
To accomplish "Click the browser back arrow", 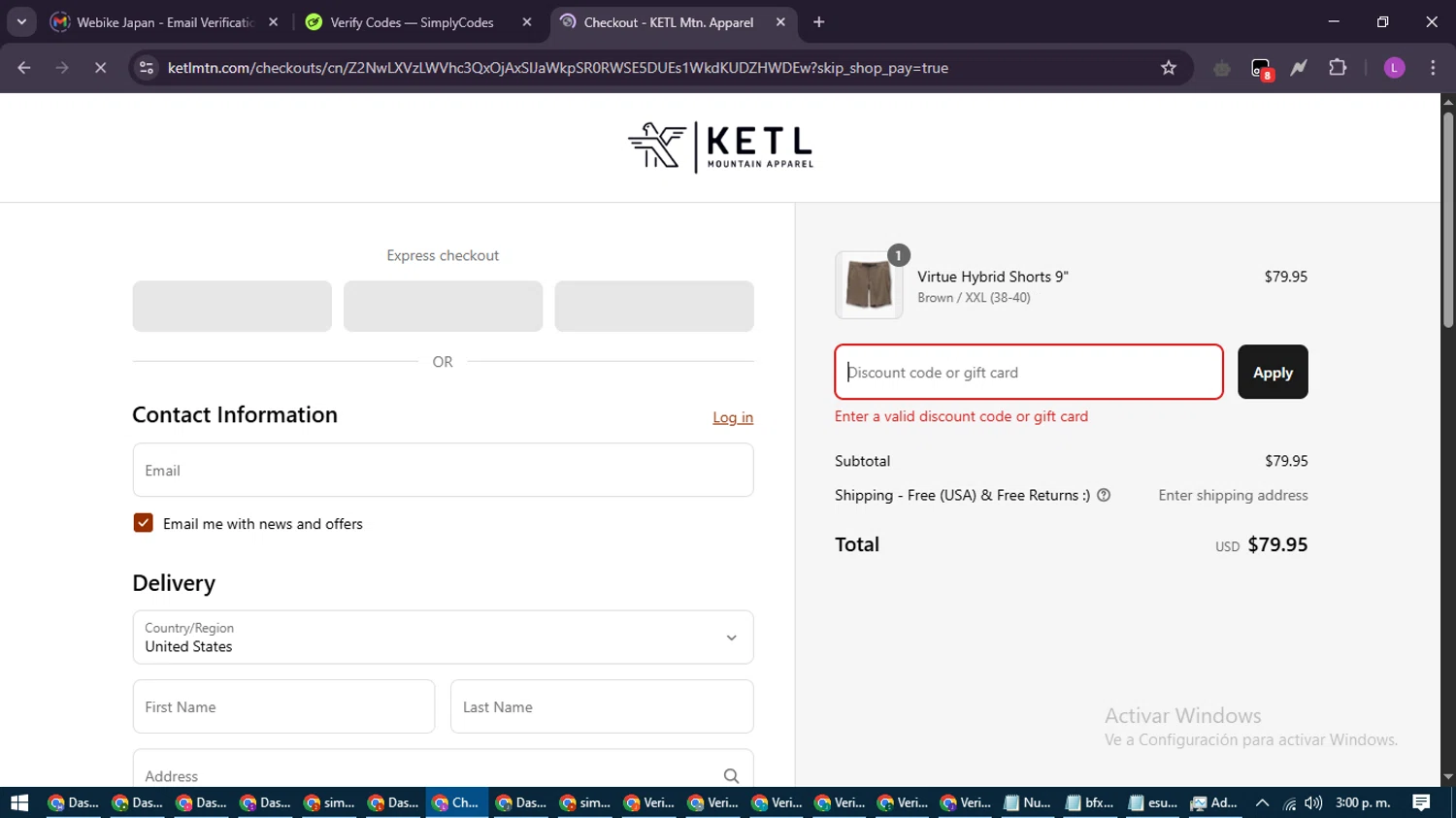I will coord(24,68).
